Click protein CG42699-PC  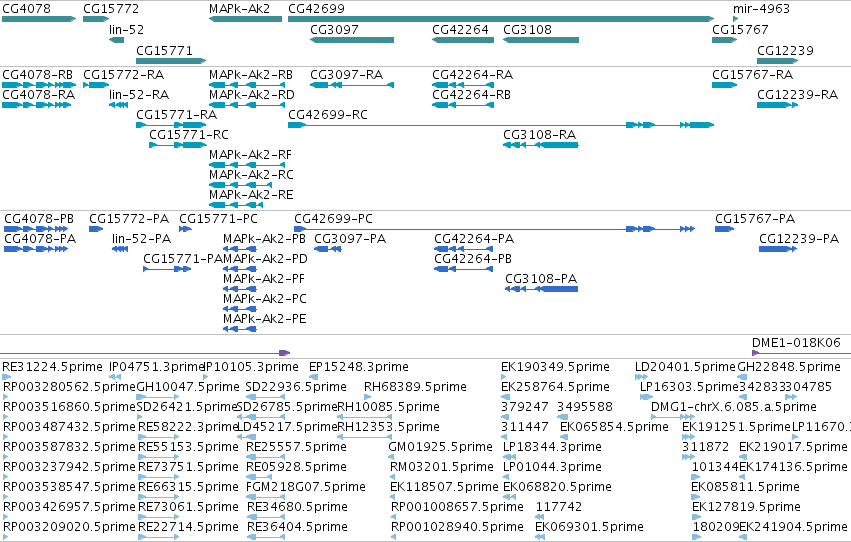pyautogui.click(x=333, y=219)
